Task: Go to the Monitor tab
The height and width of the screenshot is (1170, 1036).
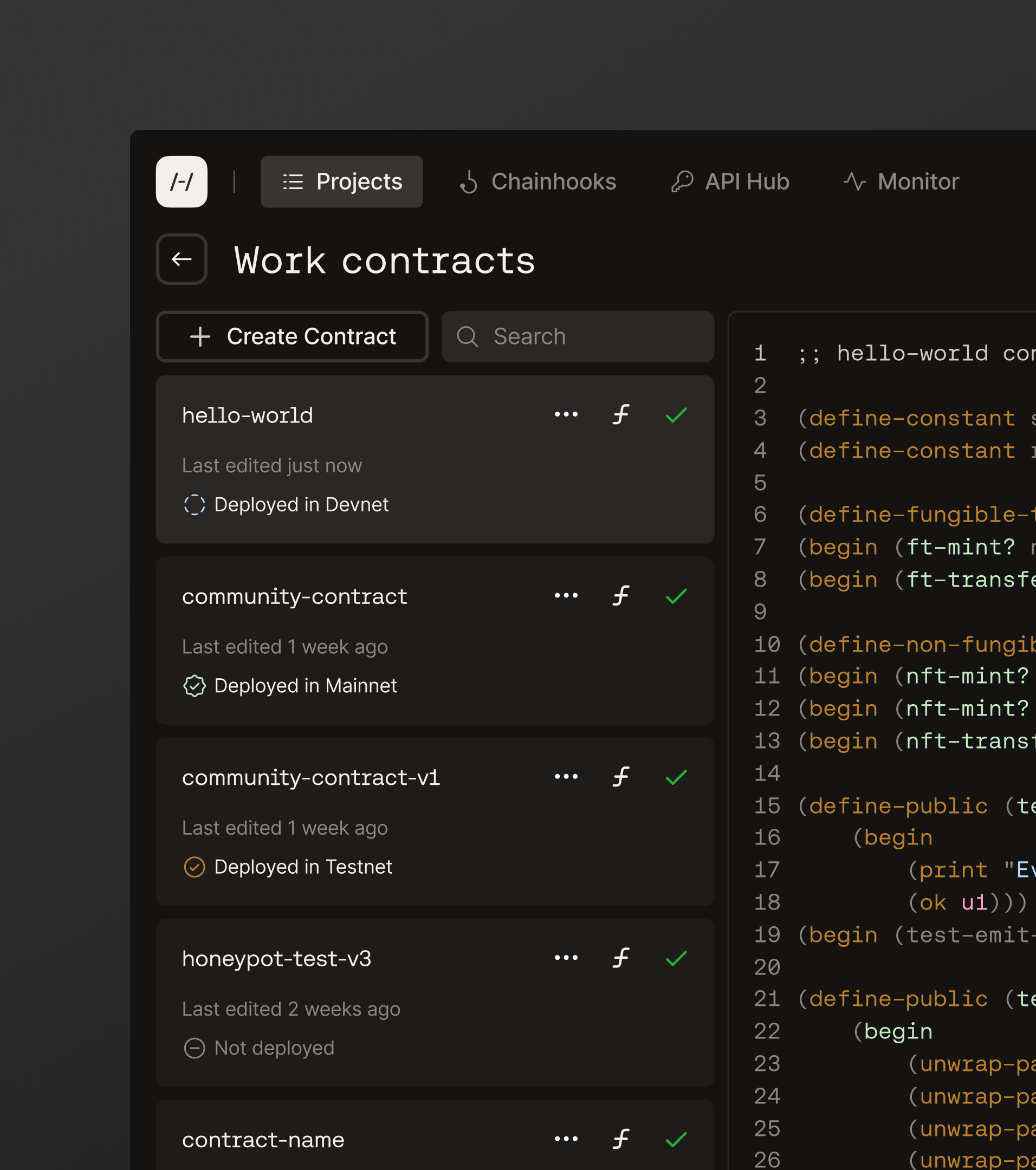Action: pyautogui.click(x=902, y=181)
